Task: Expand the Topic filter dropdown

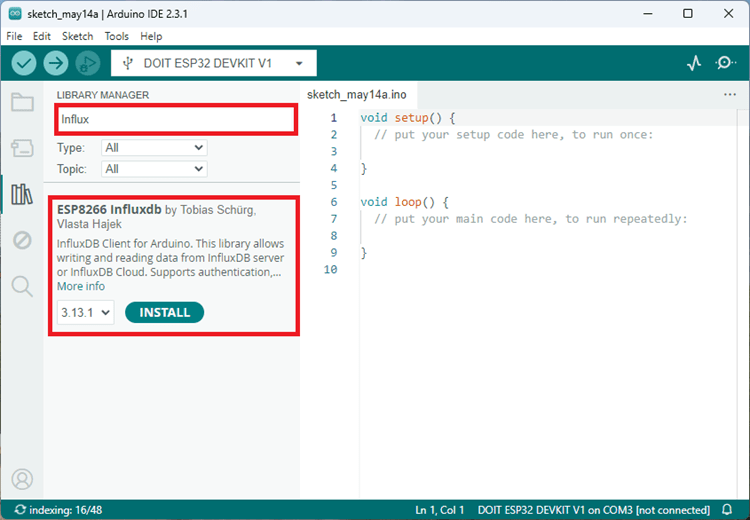Action: point(154,169)
